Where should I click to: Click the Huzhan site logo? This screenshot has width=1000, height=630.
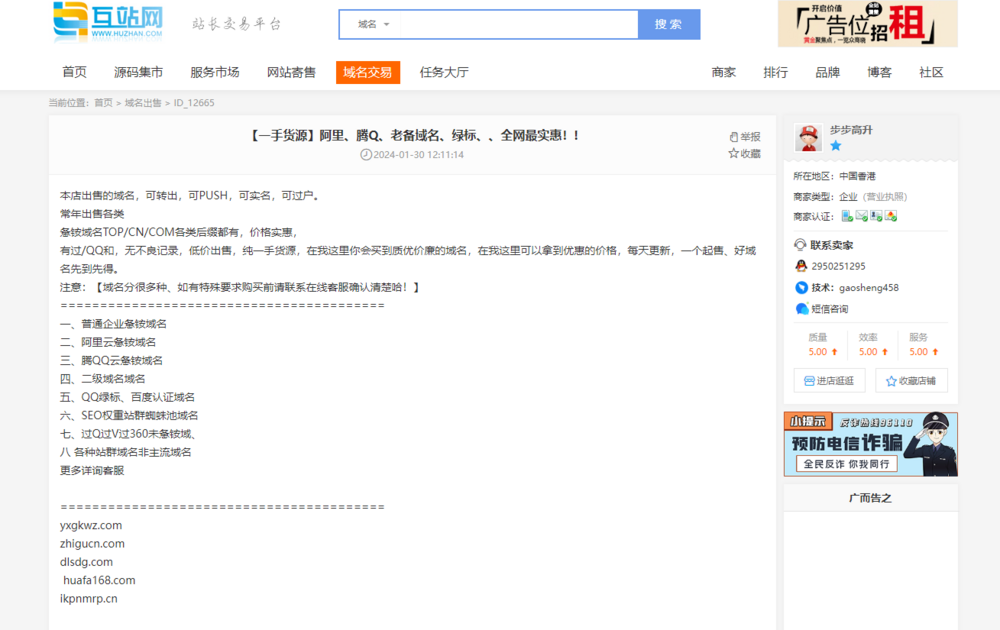pyautogui.click(x=108, y=22)
